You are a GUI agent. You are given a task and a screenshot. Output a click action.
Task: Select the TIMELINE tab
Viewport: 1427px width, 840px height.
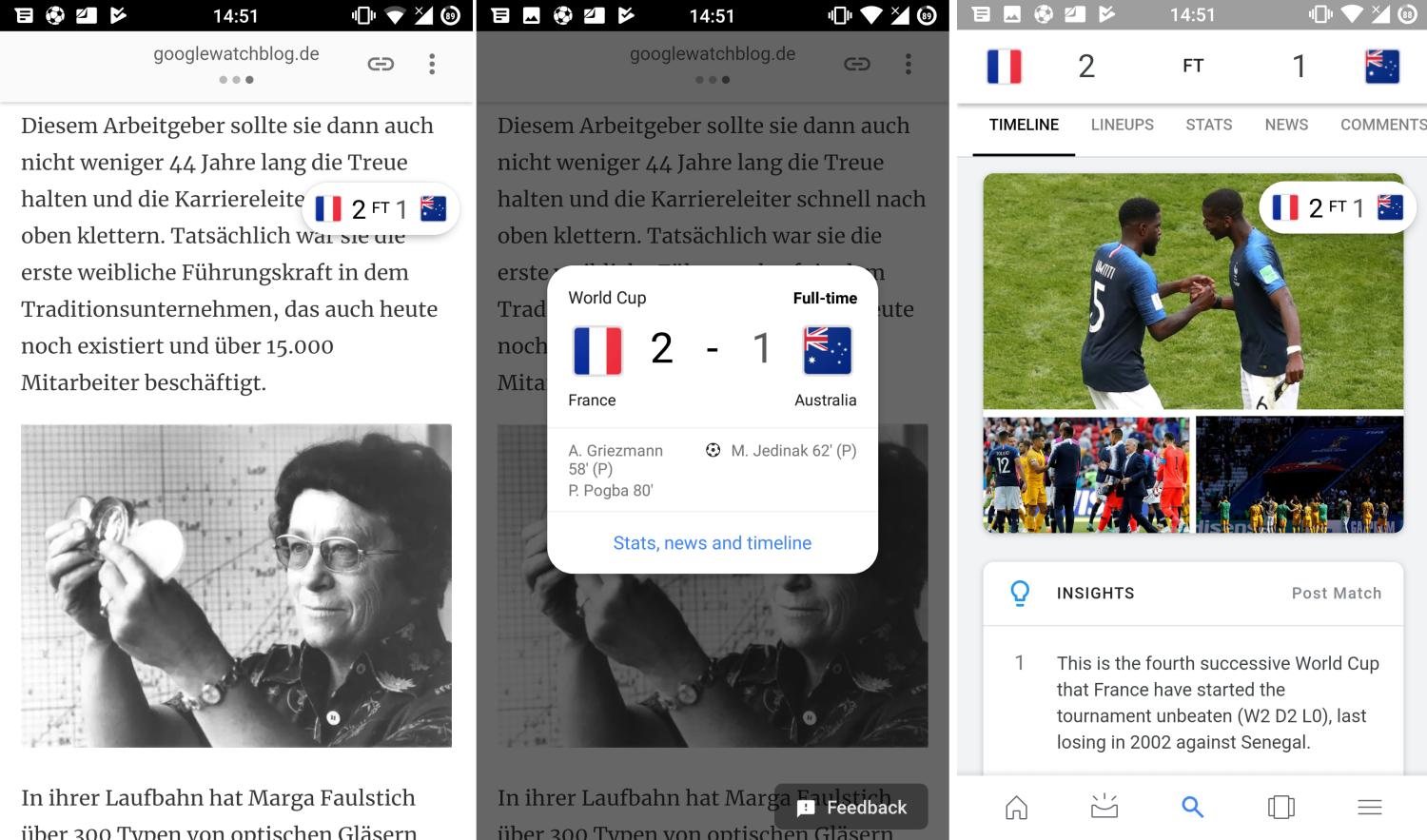(1024, 125)
